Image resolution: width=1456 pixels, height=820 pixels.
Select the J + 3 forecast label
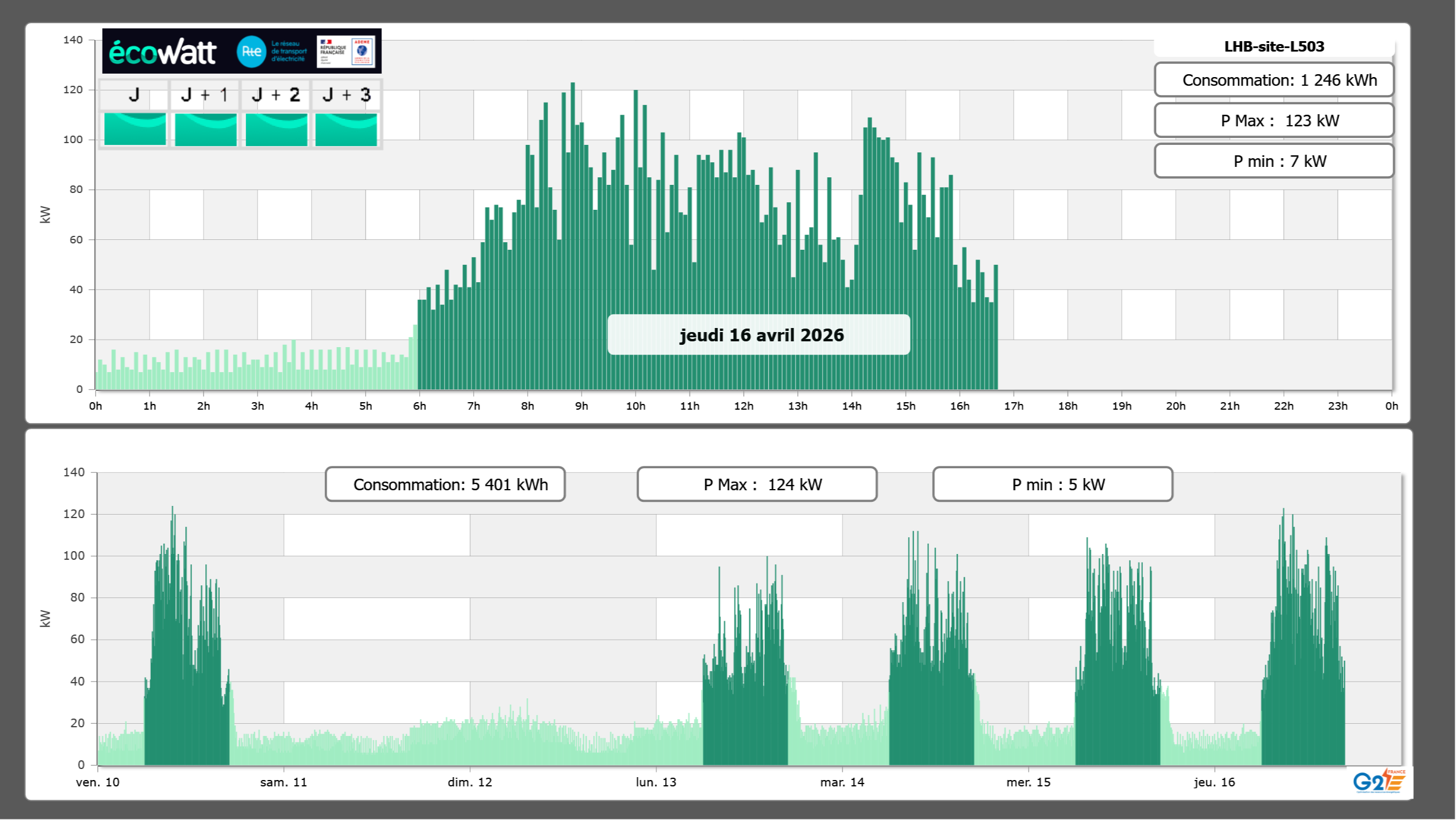pos(346,94)
